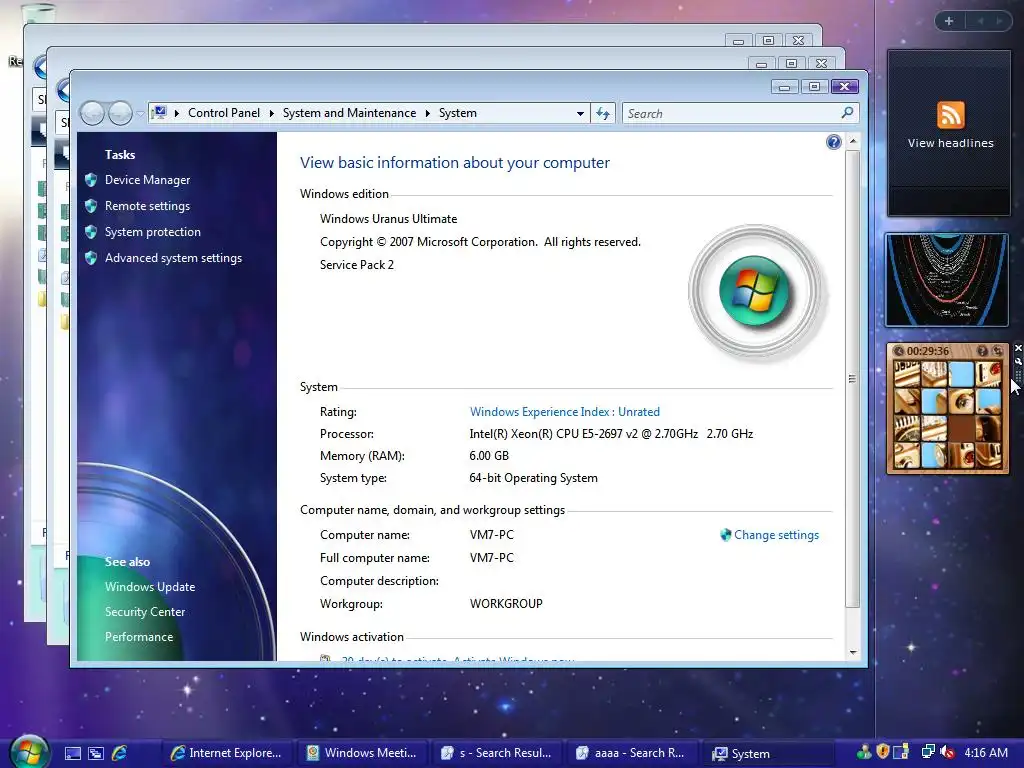Open the recent pages dropdown arrow
This screenshot has width=1024, height=768.
pos(139,114)
